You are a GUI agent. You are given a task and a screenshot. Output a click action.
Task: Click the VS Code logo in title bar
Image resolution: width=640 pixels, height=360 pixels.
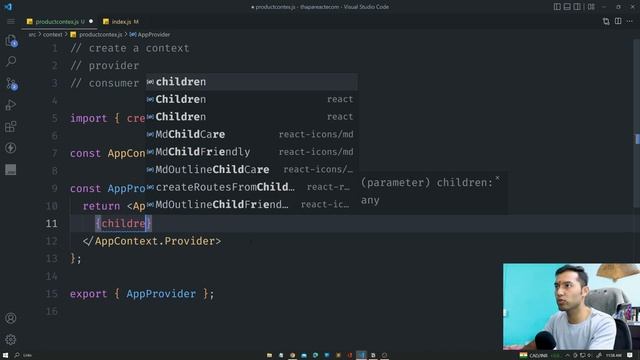[x=8, y=7]
